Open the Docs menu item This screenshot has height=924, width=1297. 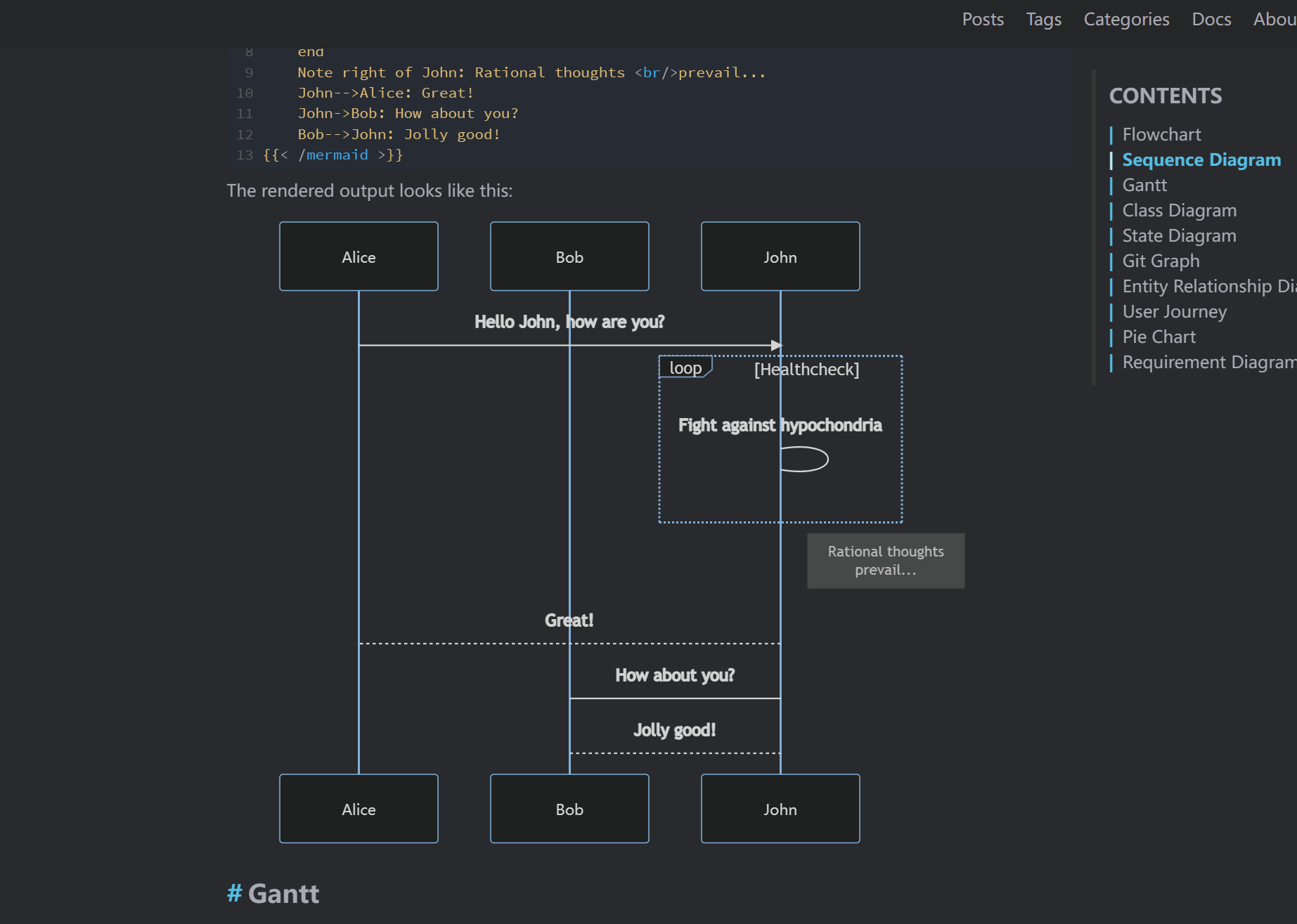[x=1211, y=19]
